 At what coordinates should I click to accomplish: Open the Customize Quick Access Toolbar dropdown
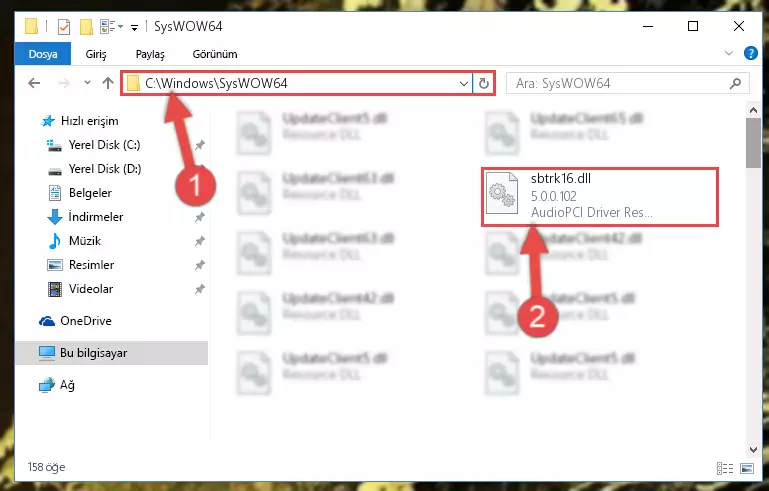pyautogui.click(x=134, y=27)
